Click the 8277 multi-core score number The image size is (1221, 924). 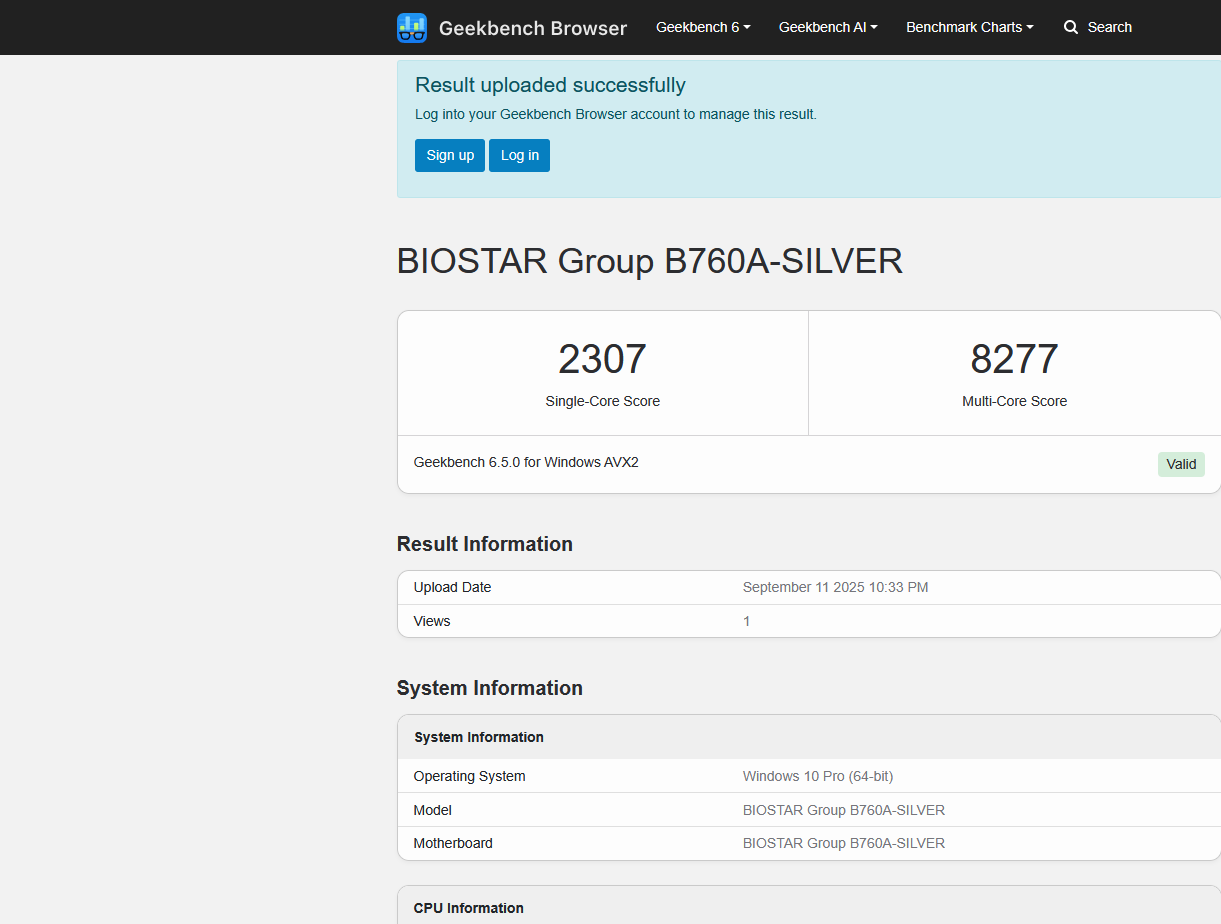(1014, 360)
